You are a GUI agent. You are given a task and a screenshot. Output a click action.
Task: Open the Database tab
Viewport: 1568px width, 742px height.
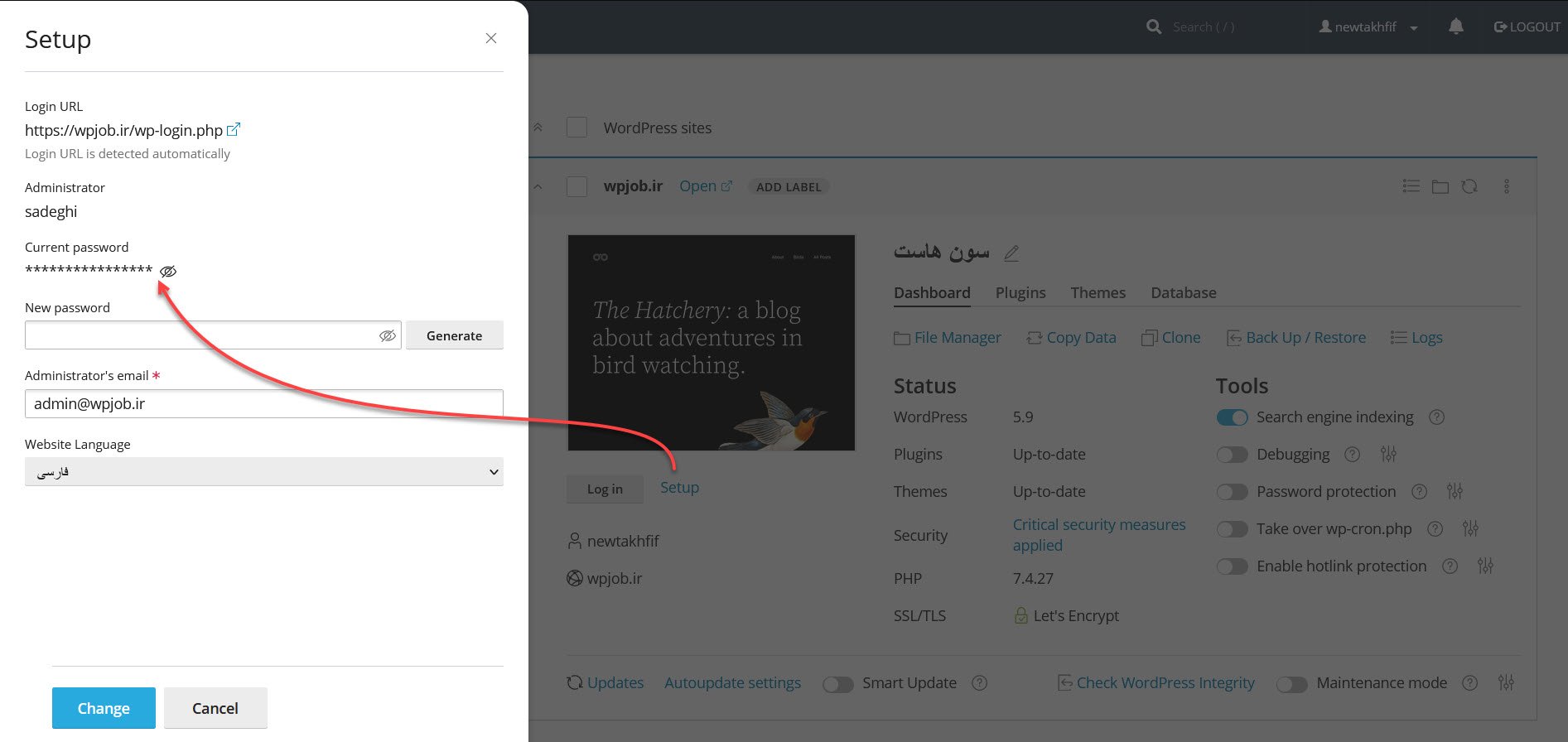[x=1184, y=292]
